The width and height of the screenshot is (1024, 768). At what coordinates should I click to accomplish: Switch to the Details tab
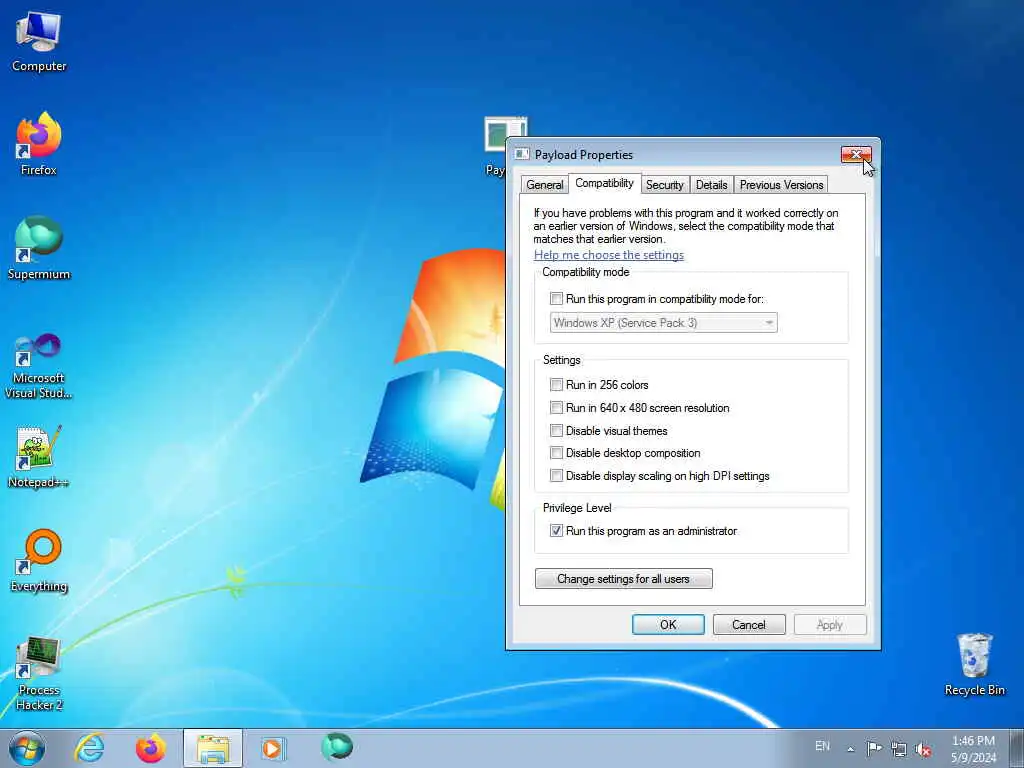pos(711,185)
